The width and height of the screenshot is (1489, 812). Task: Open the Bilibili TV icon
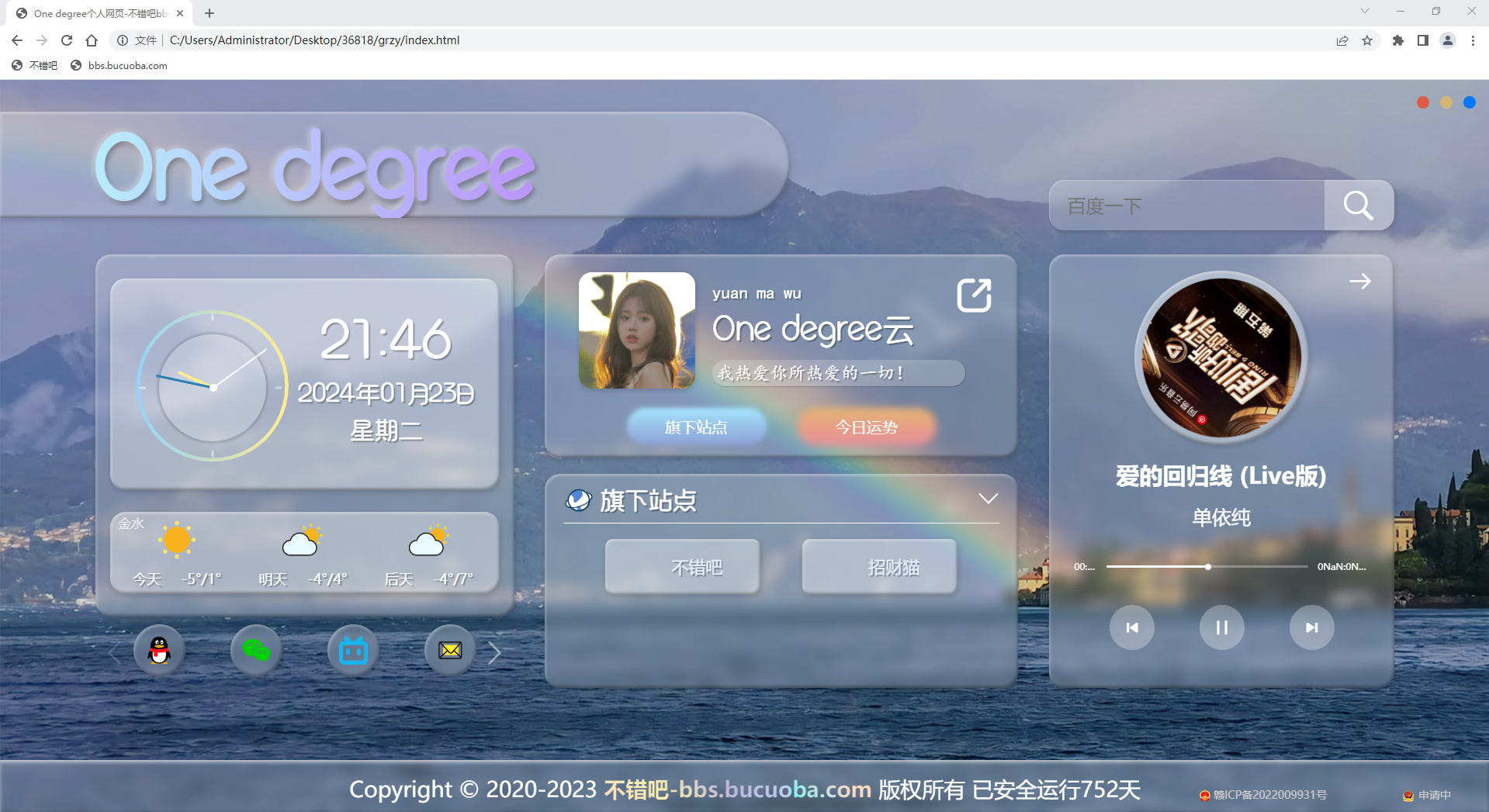point(353,650)
